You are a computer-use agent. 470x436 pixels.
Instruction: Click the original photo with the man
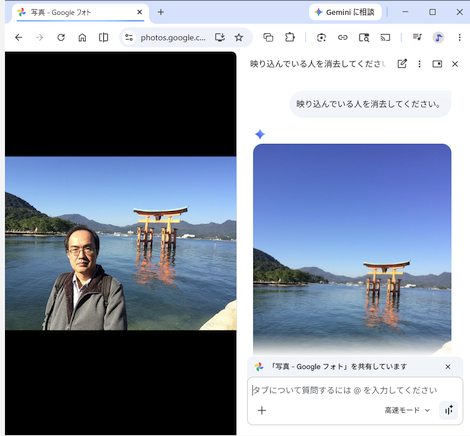coord(121,243)
